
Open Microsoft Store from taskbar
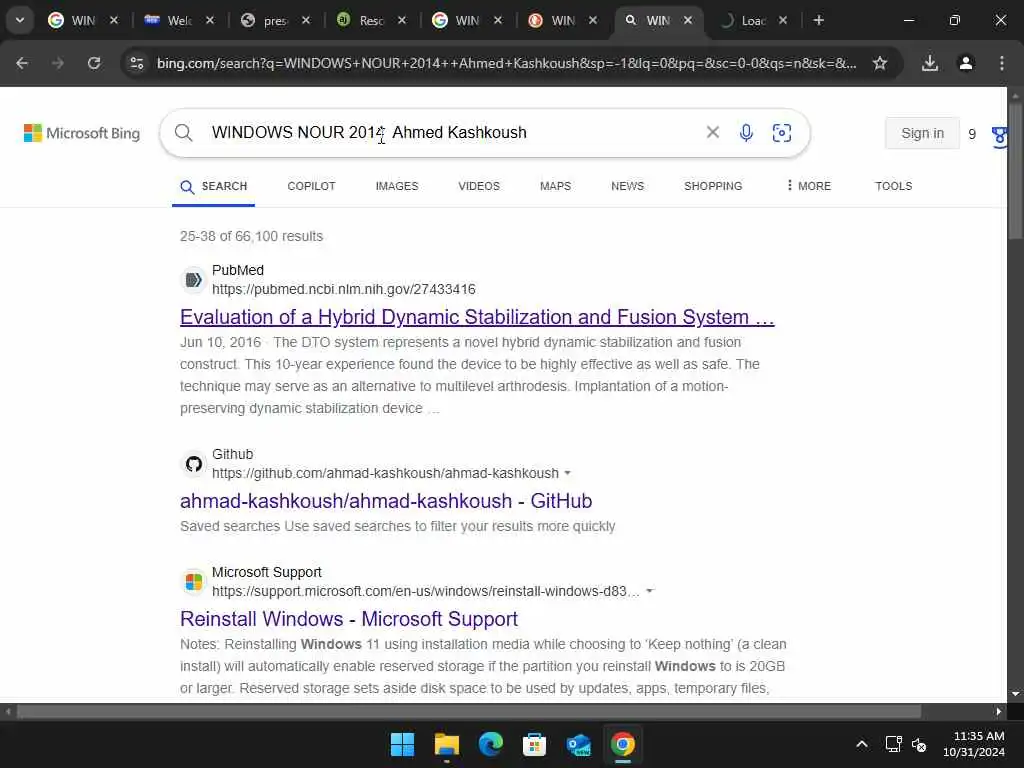[534, 744]
